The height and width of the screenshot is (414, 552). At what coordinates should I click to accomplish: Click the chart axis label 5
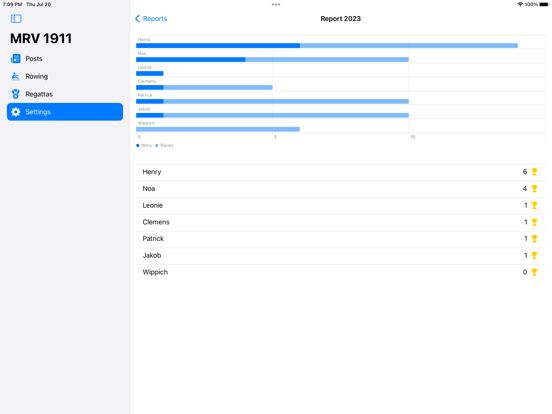275,137
